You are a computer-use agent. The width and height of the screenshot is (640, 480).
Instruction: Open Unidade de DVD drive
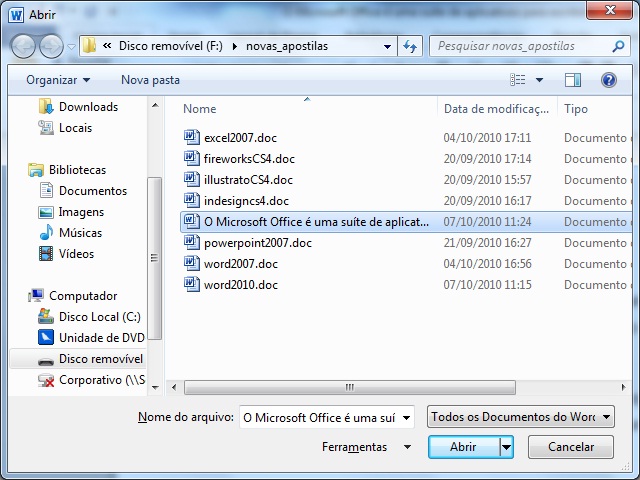[x=45, y=338]
